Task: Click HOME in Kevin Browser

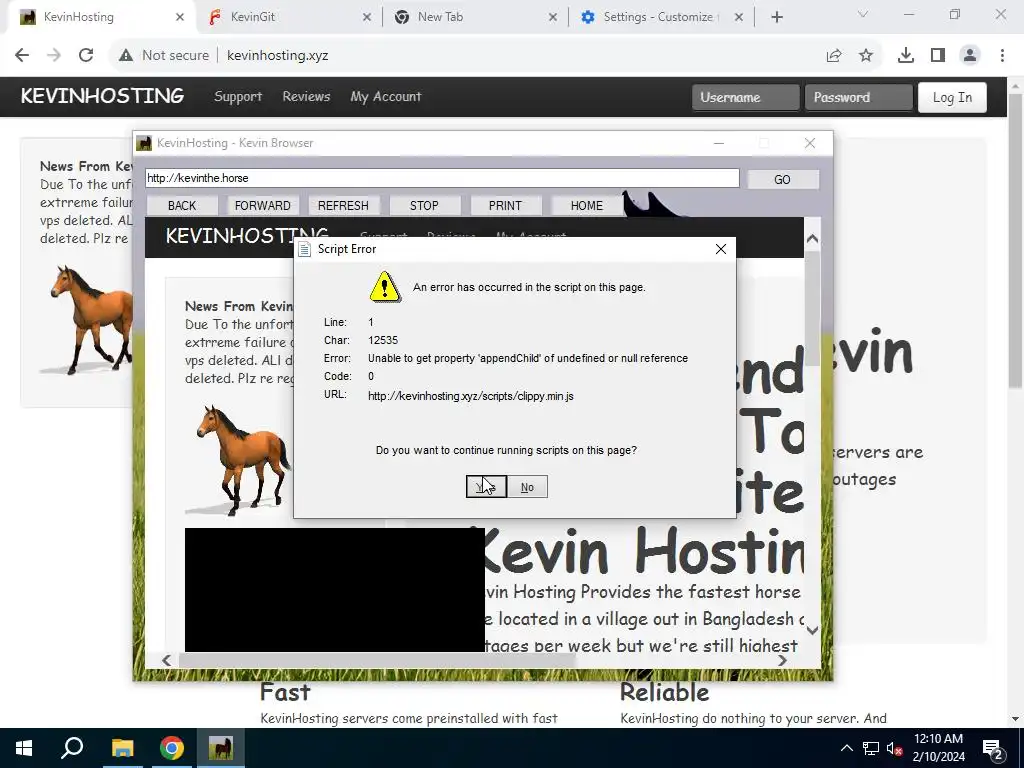Action: 586,206
